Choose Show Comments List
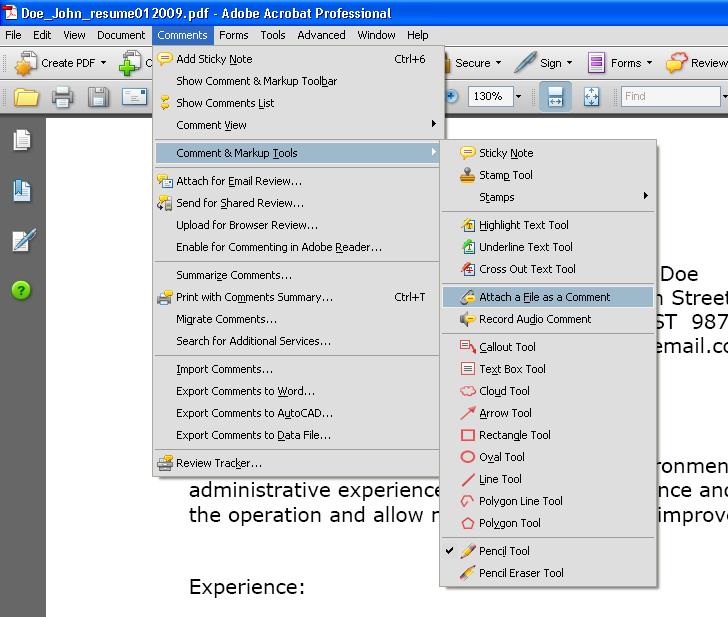728x617 pixels. (x=297, y=103)
